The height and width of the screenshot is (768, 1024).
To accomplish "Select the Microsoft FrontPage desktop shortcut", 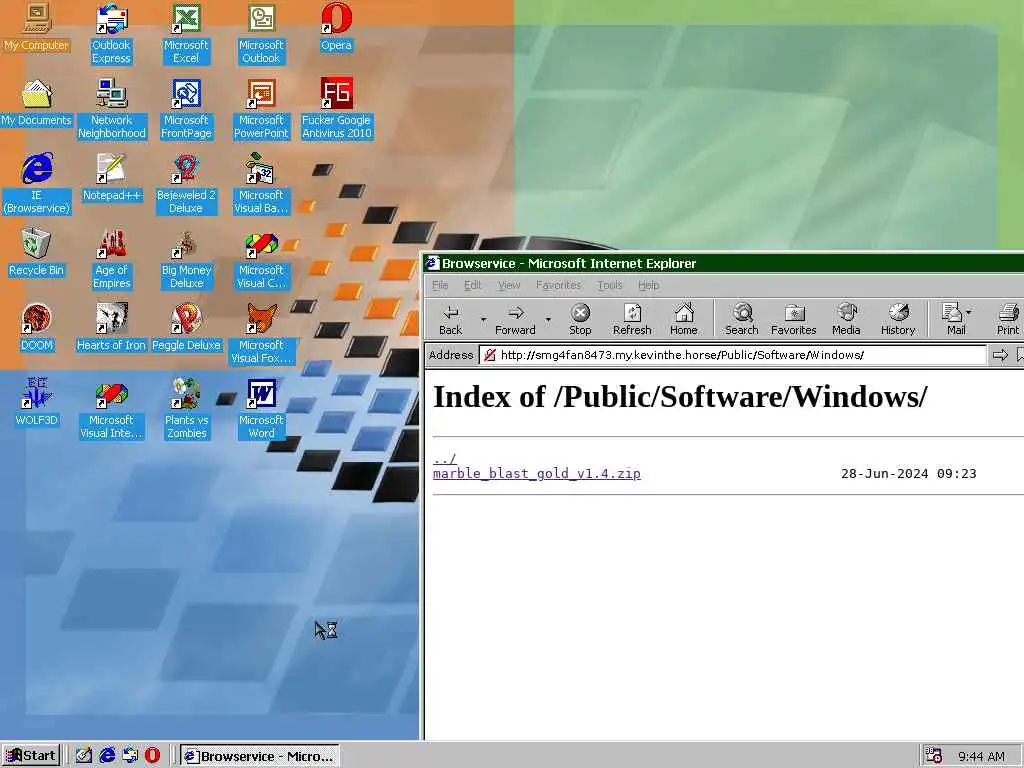I will [x=186, y=109].
